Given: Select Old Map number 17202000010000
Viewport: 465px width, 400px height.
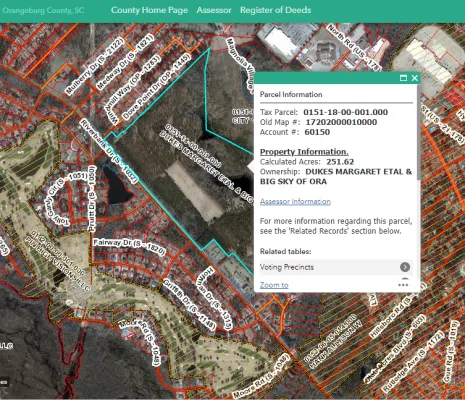Looking at the screenshot, I should pos(341,122).
